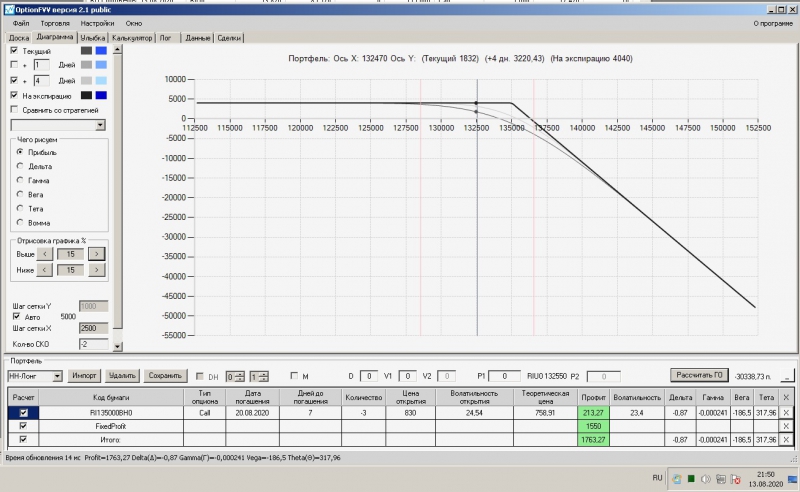Screen dimensions: 800x492
Task: Switch to the Сделки tab
Action: (229, 38)
